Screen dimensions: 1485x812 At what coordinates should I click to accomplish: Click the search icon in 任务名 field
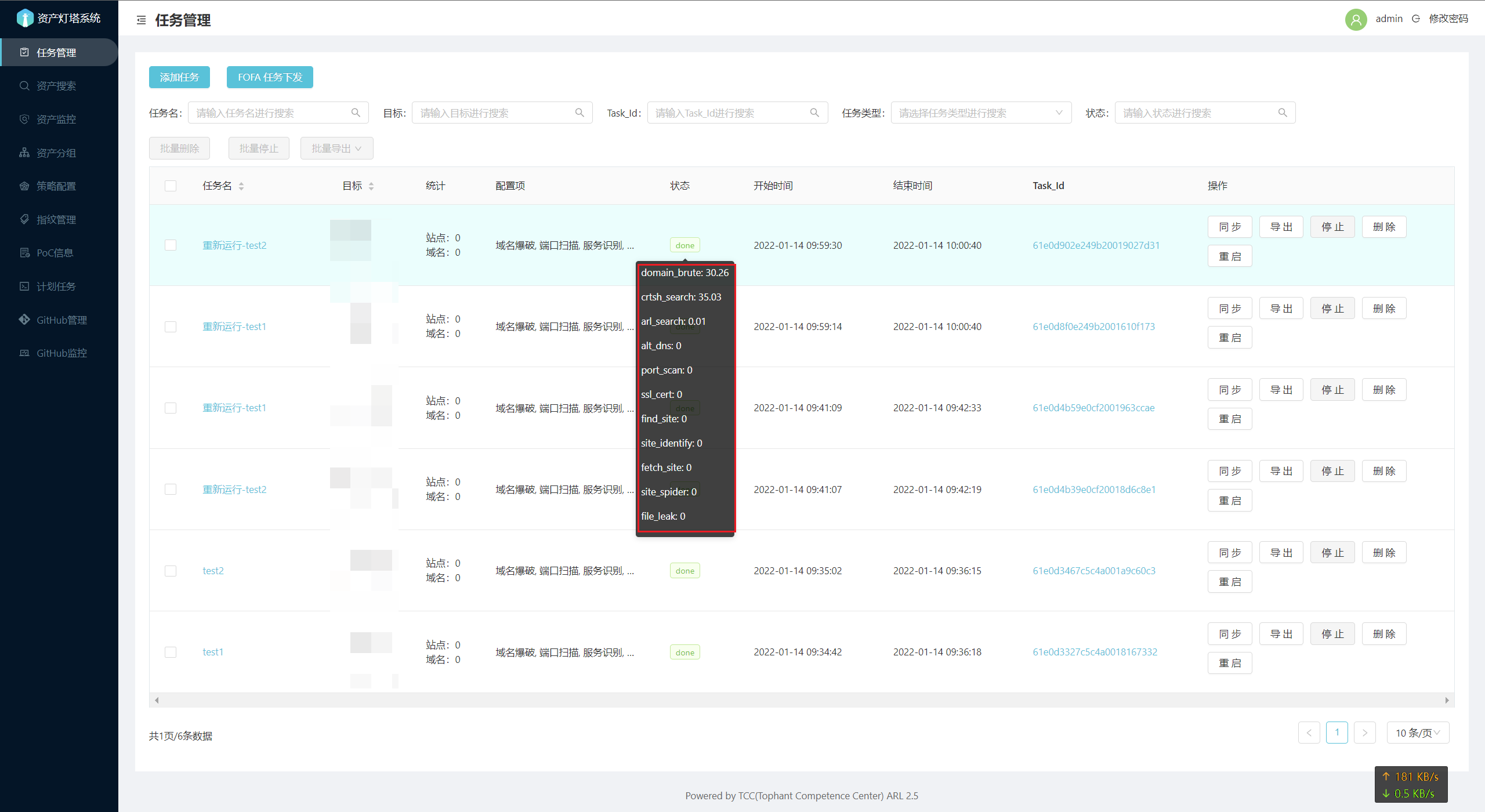click(356, 113)
